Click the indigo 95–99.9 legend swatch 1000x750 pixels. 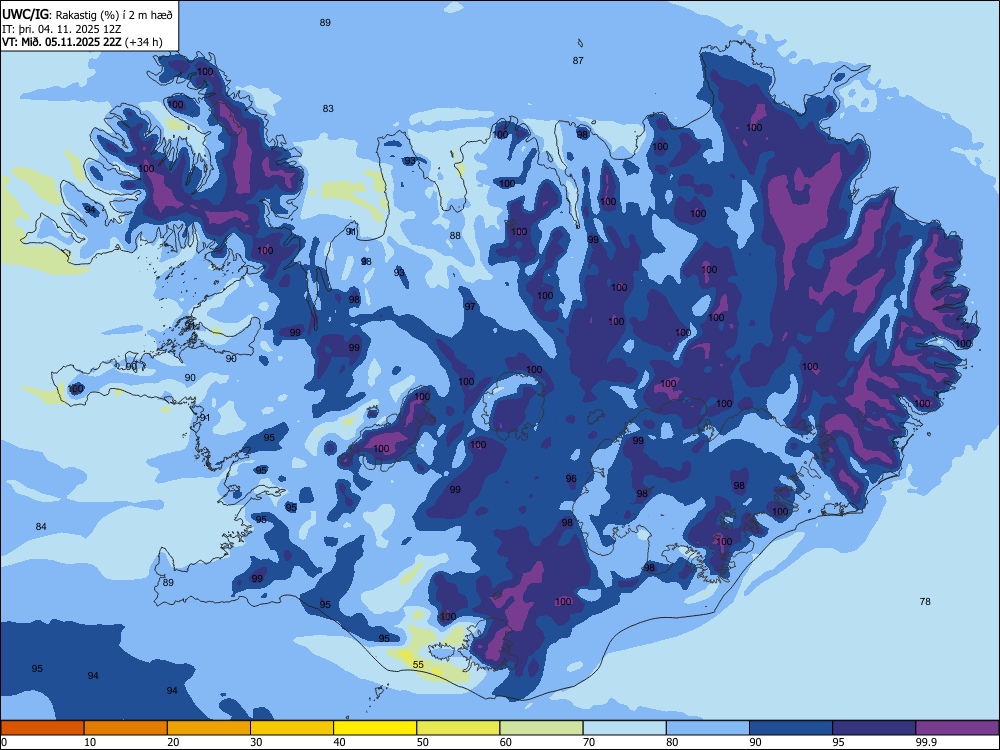pyautogui.click(x=874, y=728)
